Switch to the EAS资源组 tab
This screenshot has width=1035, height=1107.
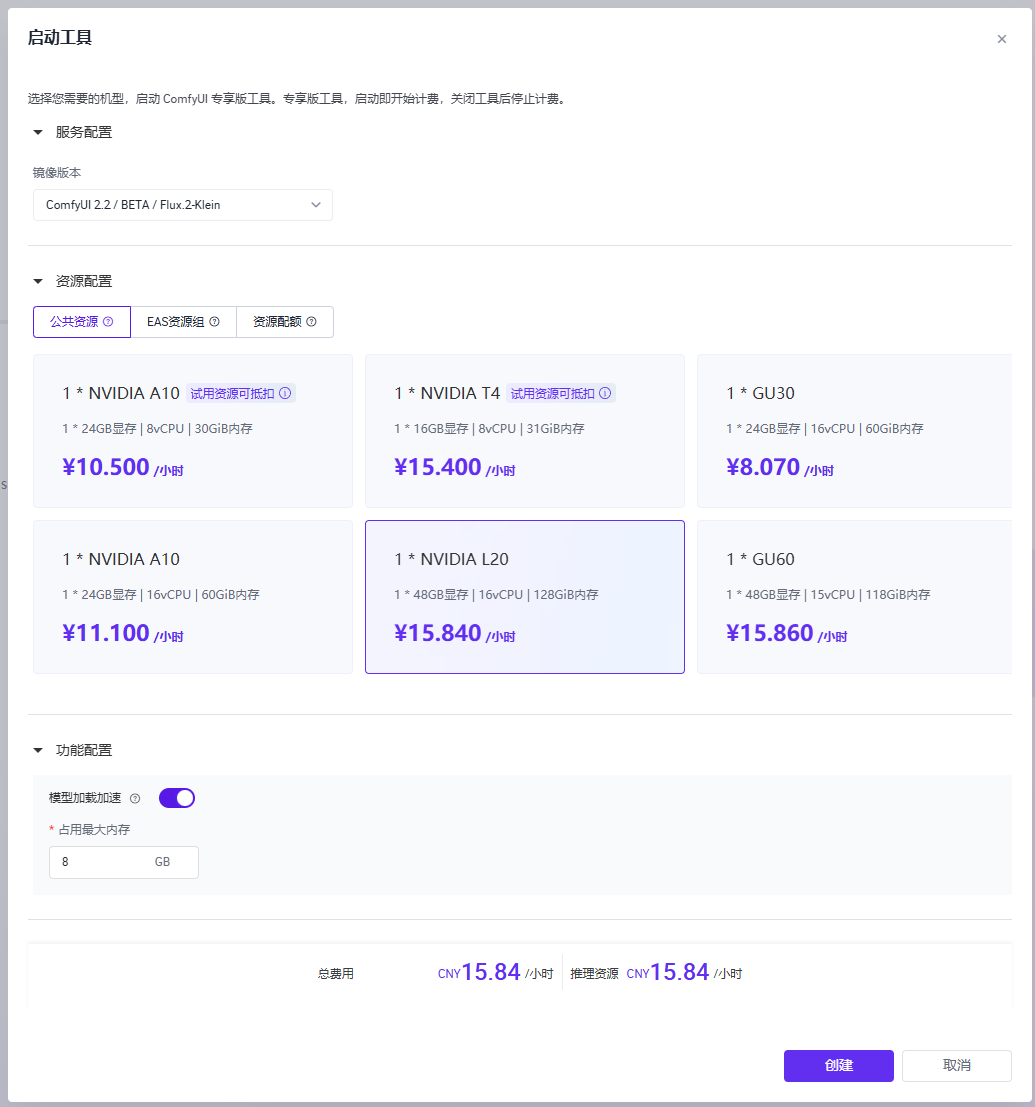[x=184, y=322]
